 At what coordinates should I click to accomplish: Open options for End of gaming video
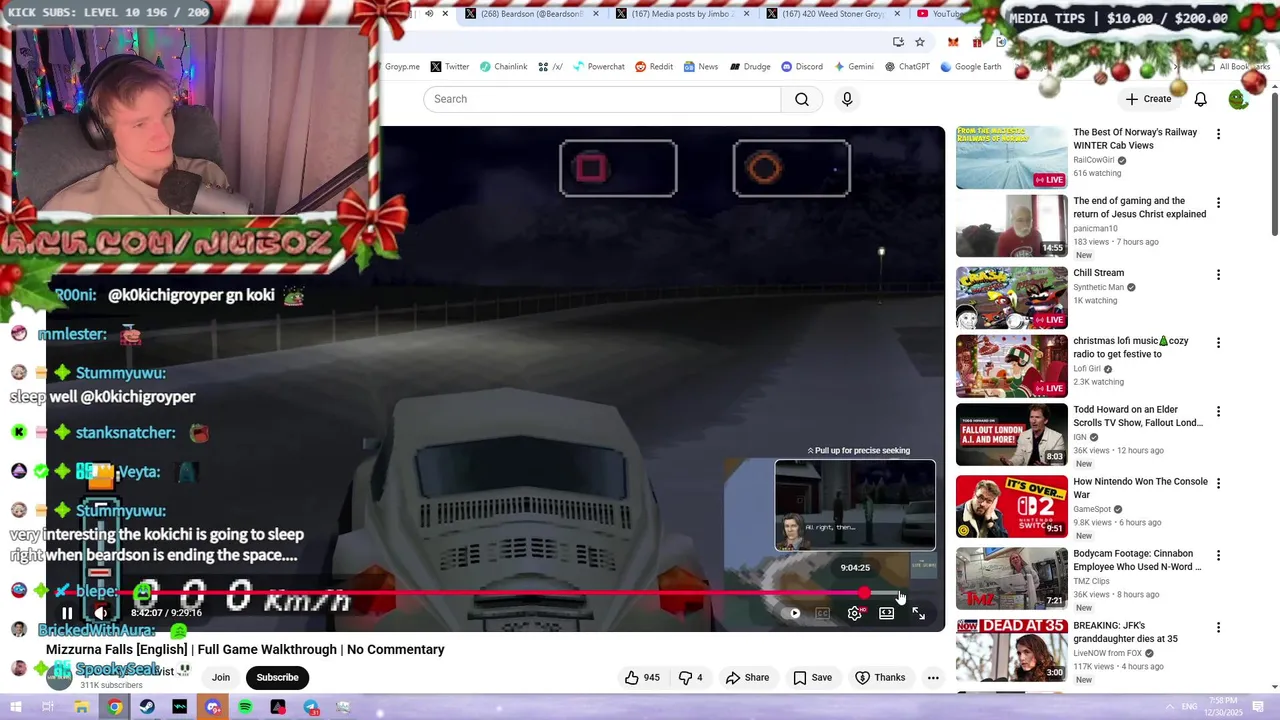(x=1218, y=203)
